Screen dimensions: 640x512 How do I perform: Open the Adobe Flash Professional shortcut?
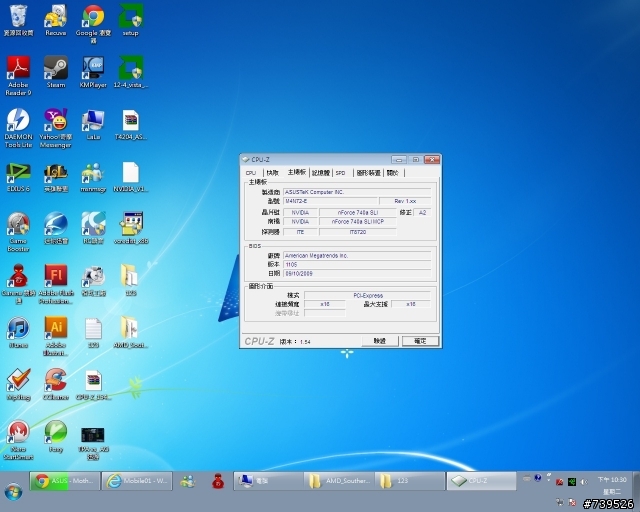pos(56,284)
